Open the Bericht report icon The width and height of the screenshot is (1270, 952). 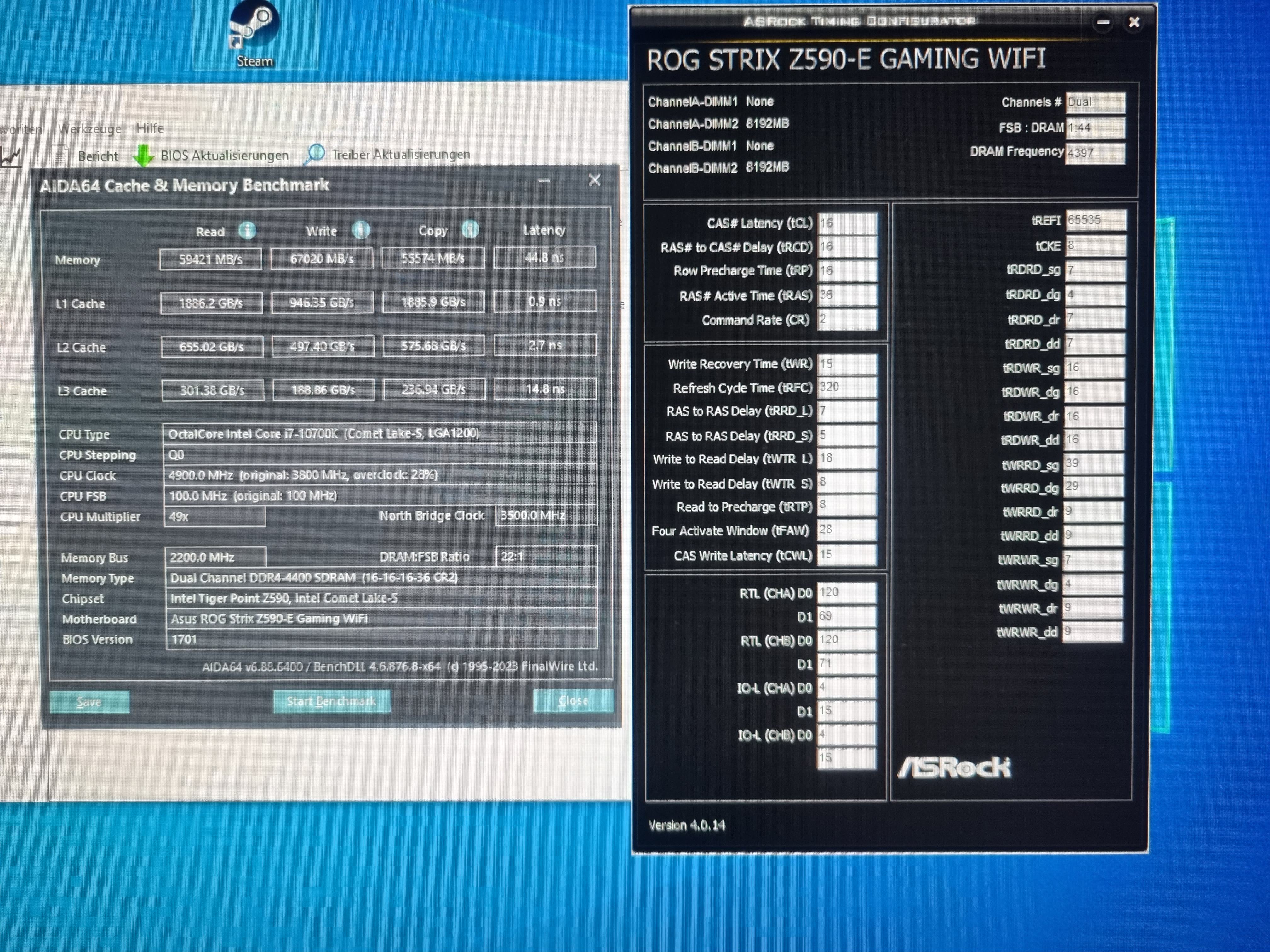(x=60, y=156)
